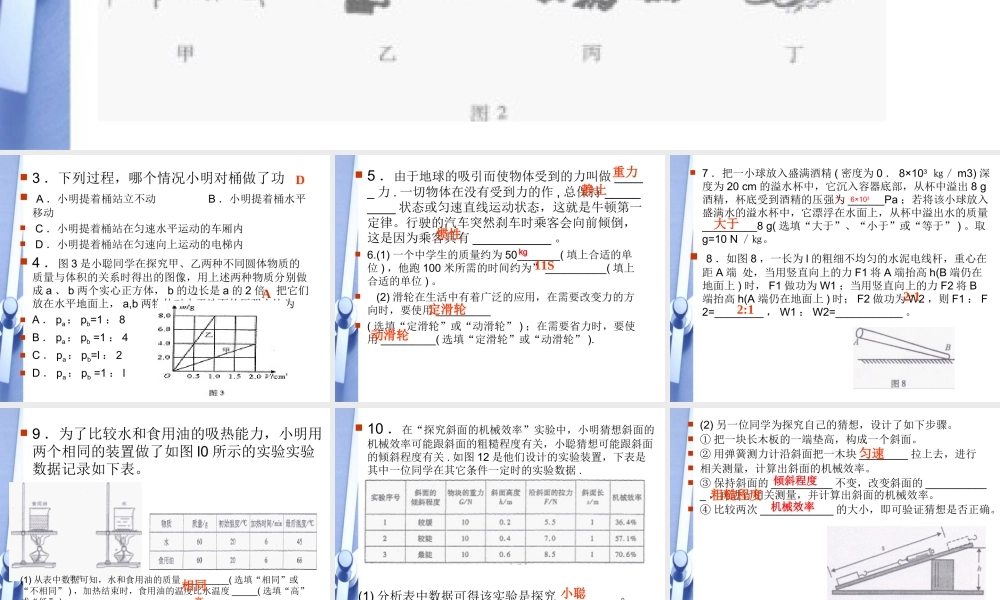Open the question 9 slide about 水和食用油
The image size is (1000, 600).
point(165,504)
